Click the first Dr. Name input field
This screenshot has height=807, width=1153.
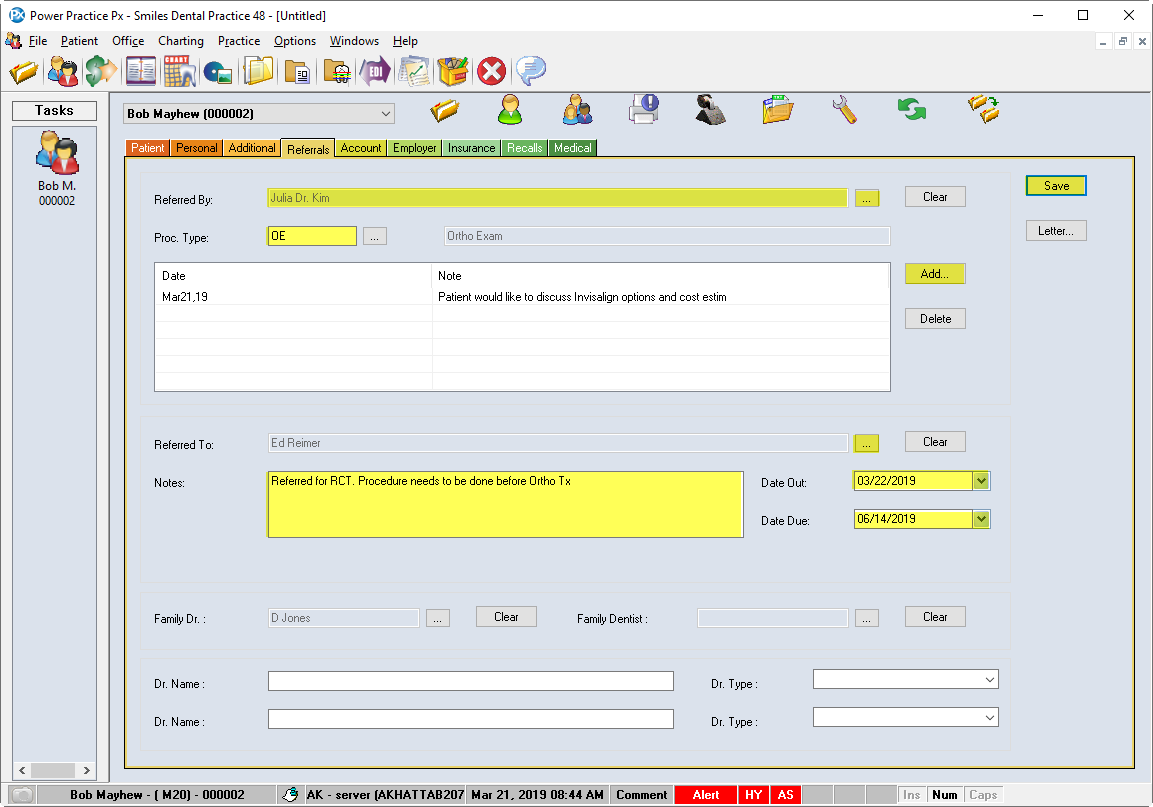coord(470,681)
